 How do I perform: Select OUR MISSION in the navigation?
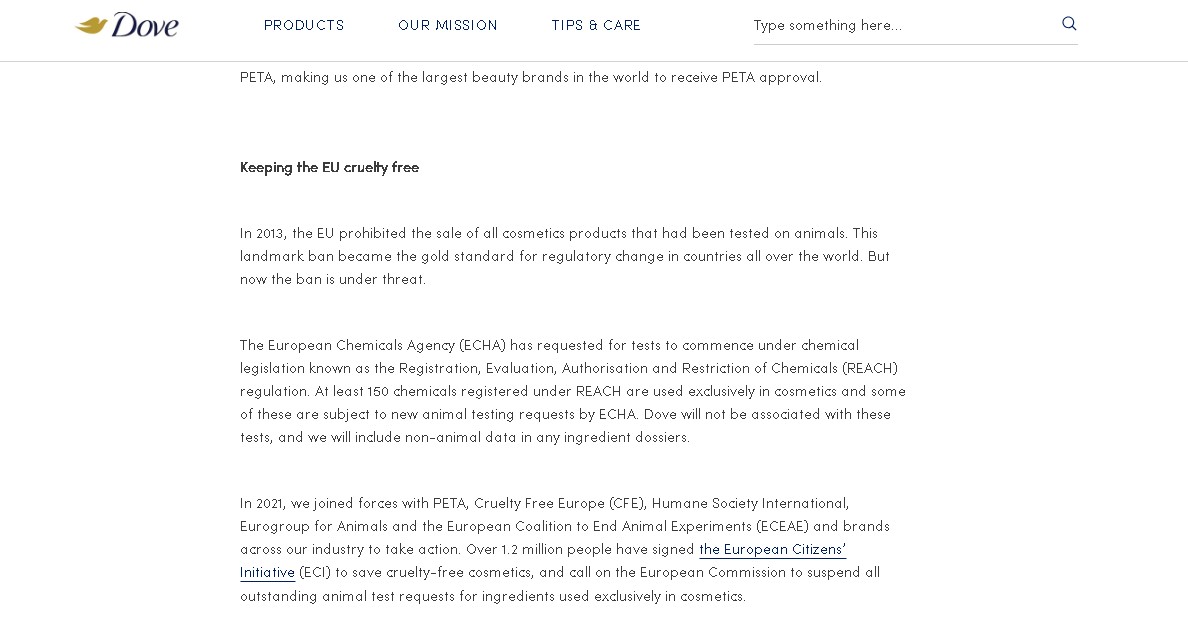click(448, 25)
